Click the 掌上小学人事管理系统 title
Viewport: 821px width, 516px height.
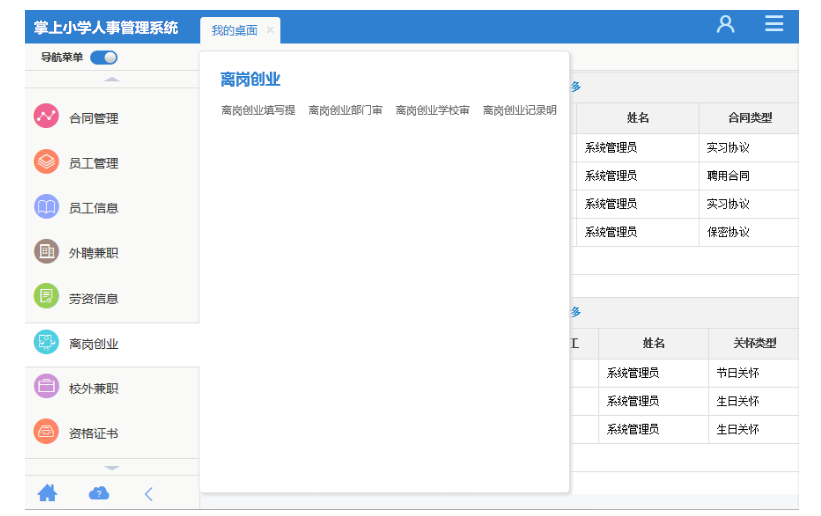pos(106,27)
